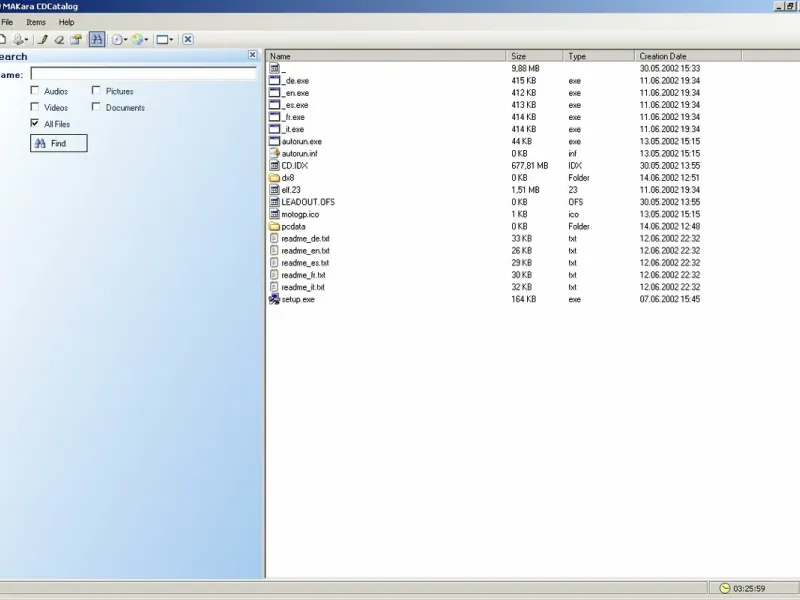Image resolution: width=800 pixels, height=600 pixels.
Task: Select the _en.exe file icon
Action: pos(274,93)
